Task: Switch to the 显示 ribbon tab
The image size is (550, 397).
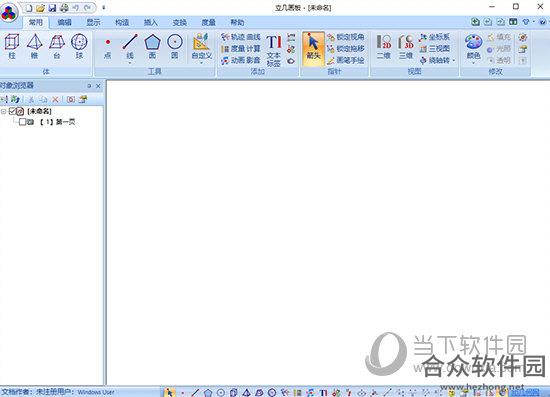Action: pyautogui.click(x=93, y=22)
